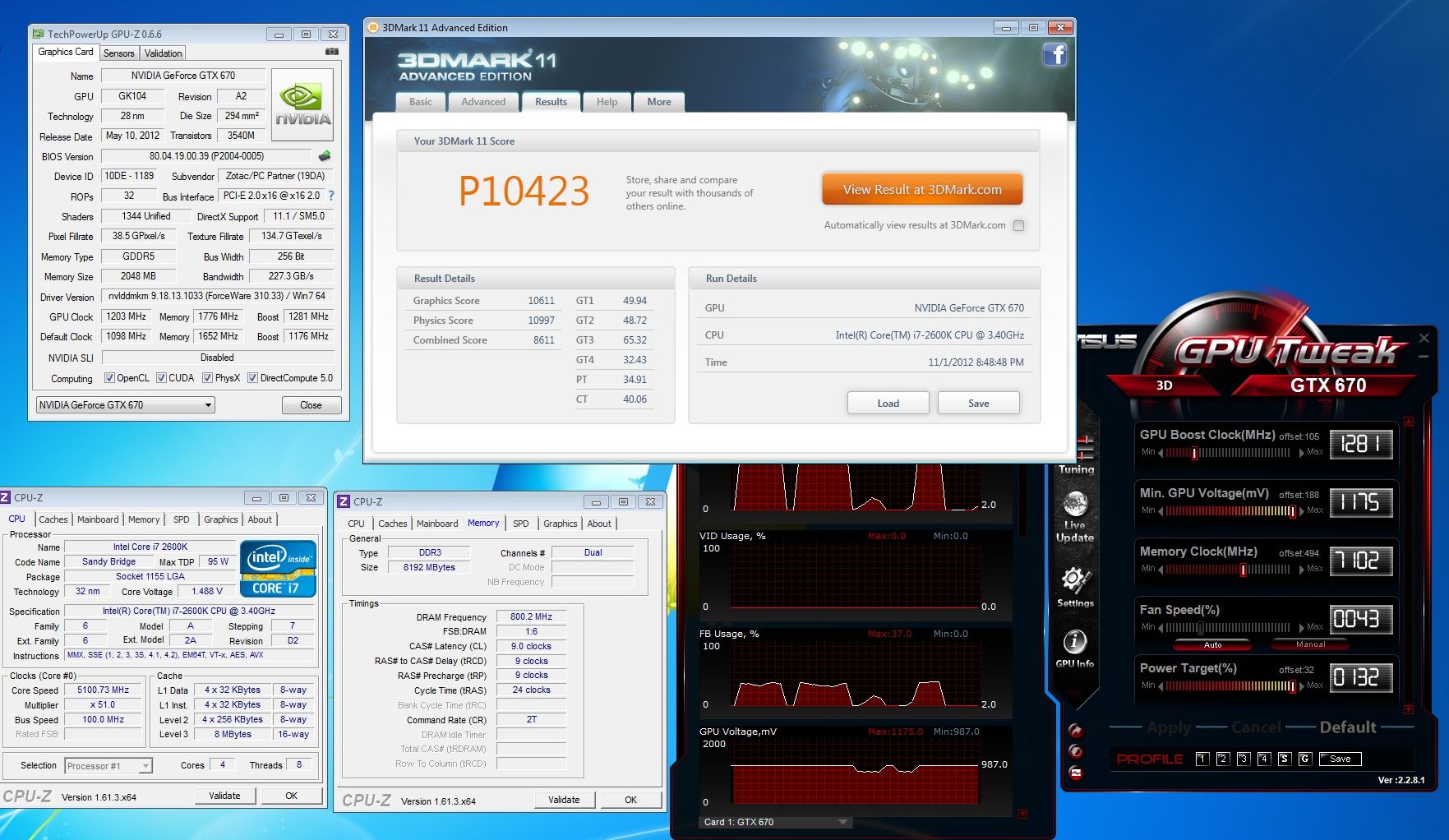
Task: Switch to the Validation tab in GPU-Z
Action: pyautogui.click(x=163, y=53)
